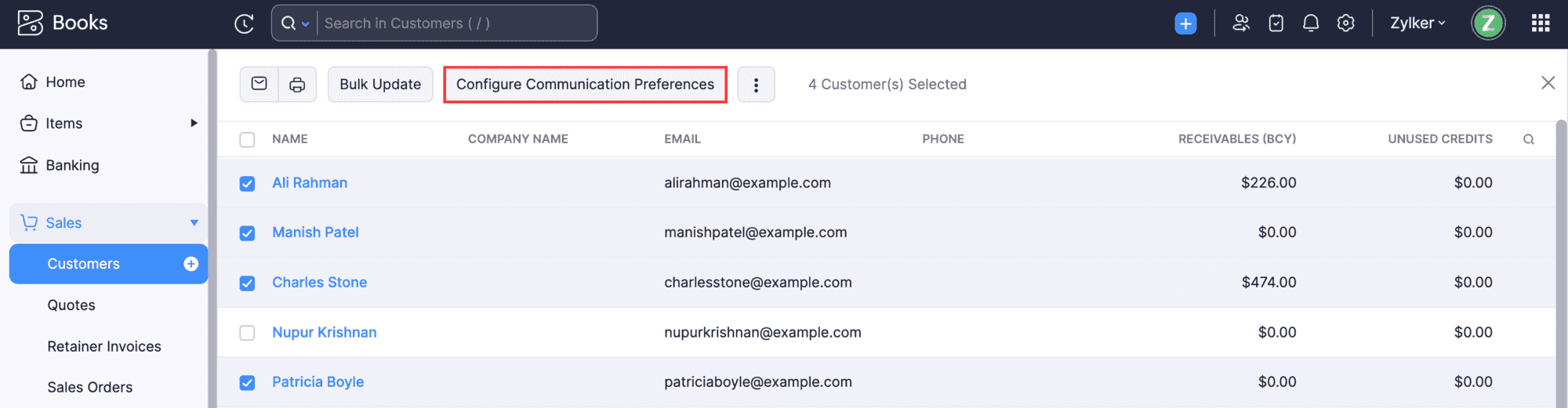Click the print icon in toolbar
This screenshot has width=1568, height=408.
[297, 85]
